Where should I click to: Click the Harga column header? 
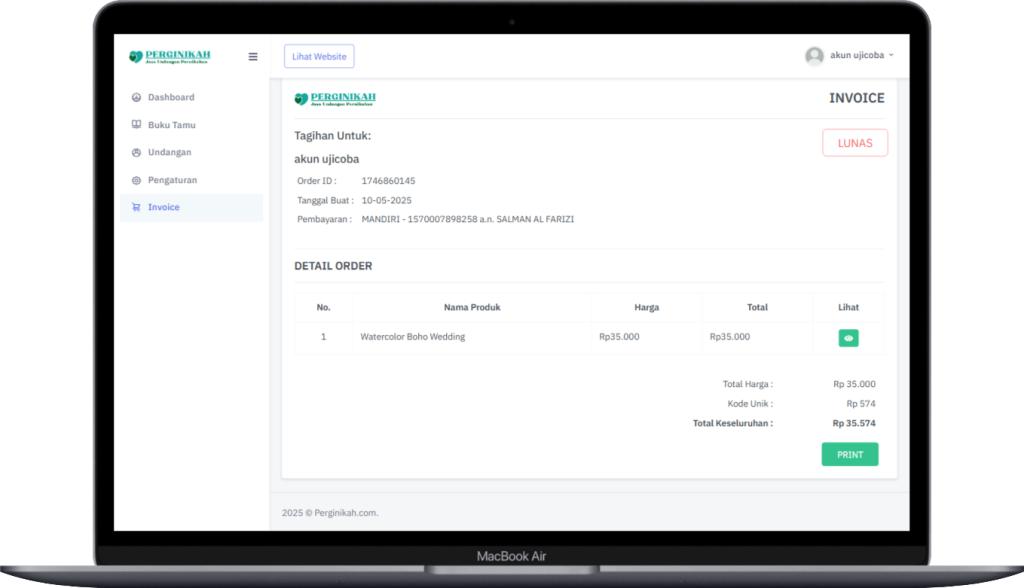point(647,307)
